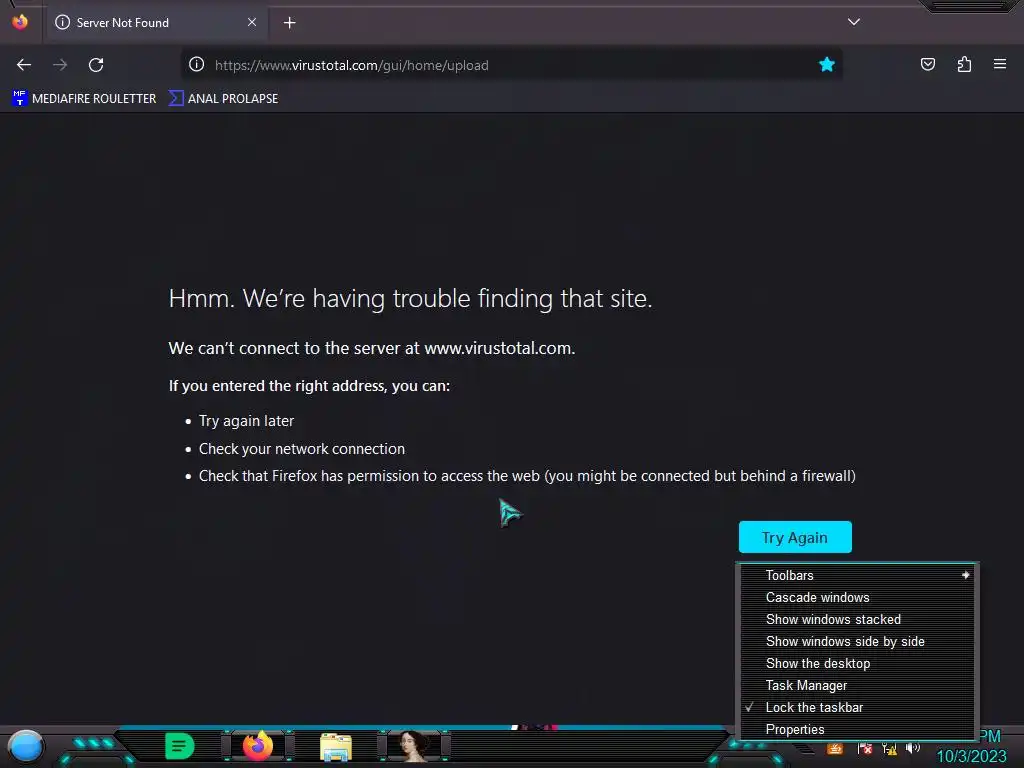Open File Explorer from the taskbar
The image size is (1024, 768).
[x=336, y=747]
